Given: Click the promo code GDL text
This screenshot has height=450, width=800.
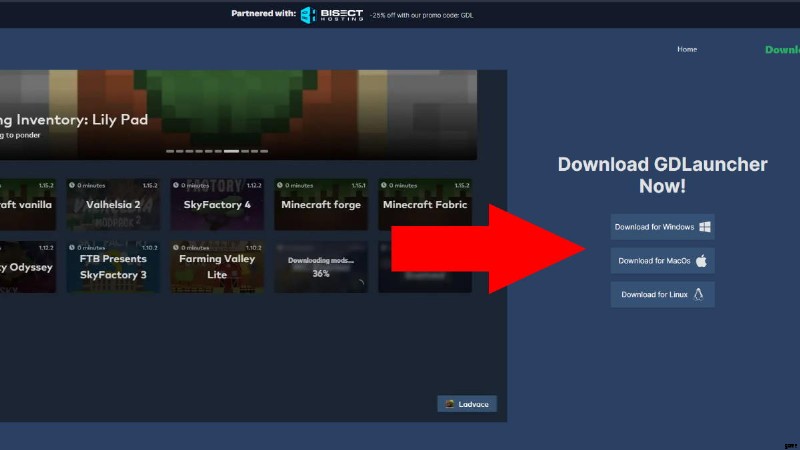Looking at the screenshot, I should point(421,15).
